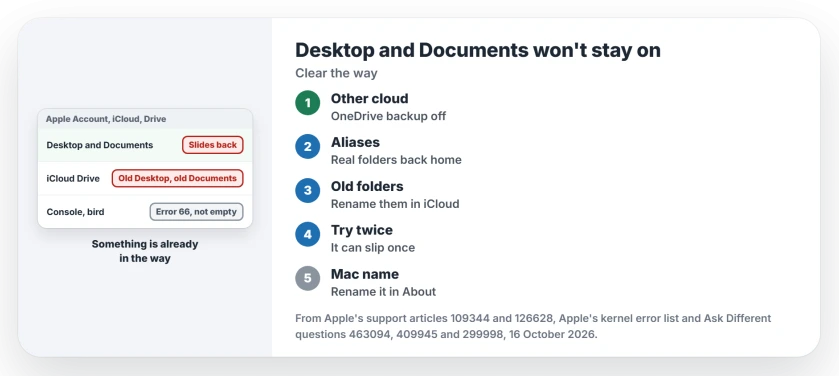Select the "Try twice" step title
Screen dimensions: 839x376
[x=362, y=230]
